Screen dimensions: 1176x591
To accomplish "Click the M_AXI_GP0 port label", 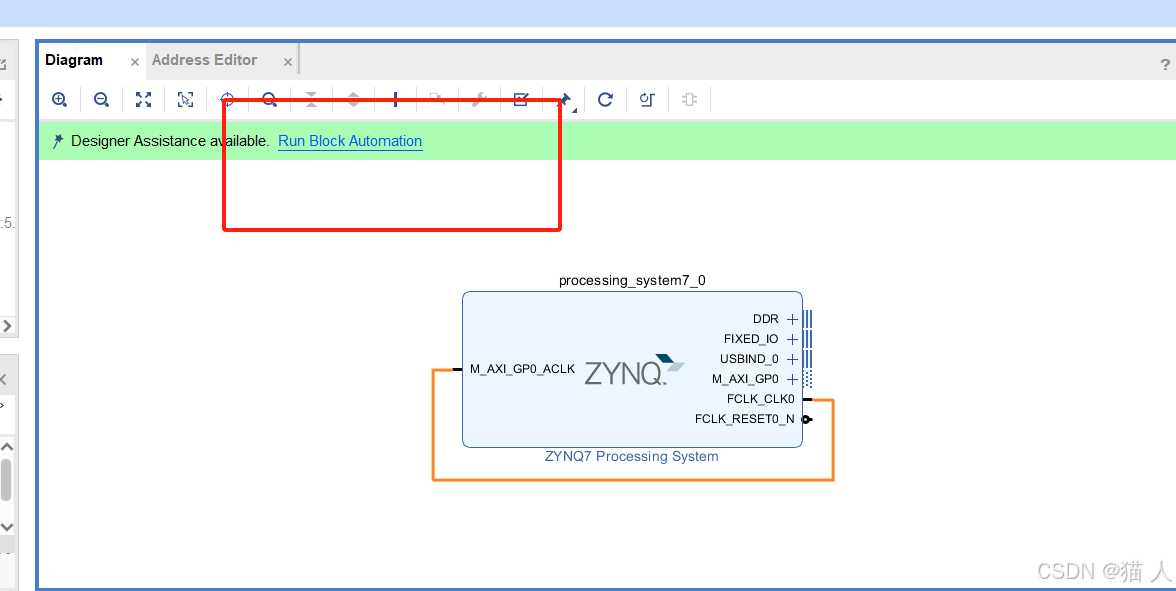I will click(x=746, y=380).
